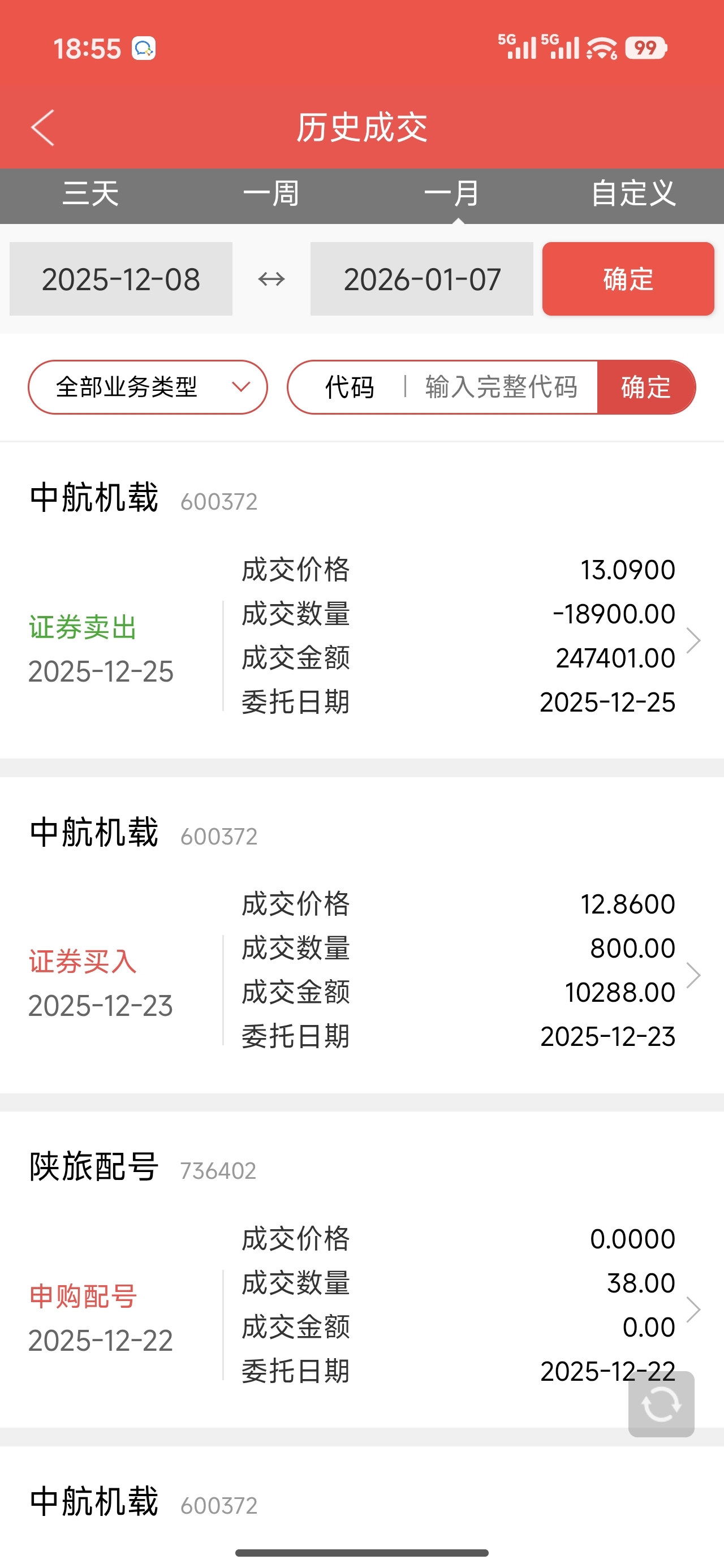Image resolution: width=724 pixels, height=1568 pixels.
Task: Open the end date 2026-01-07 picker
Action: tap(421, 279)
